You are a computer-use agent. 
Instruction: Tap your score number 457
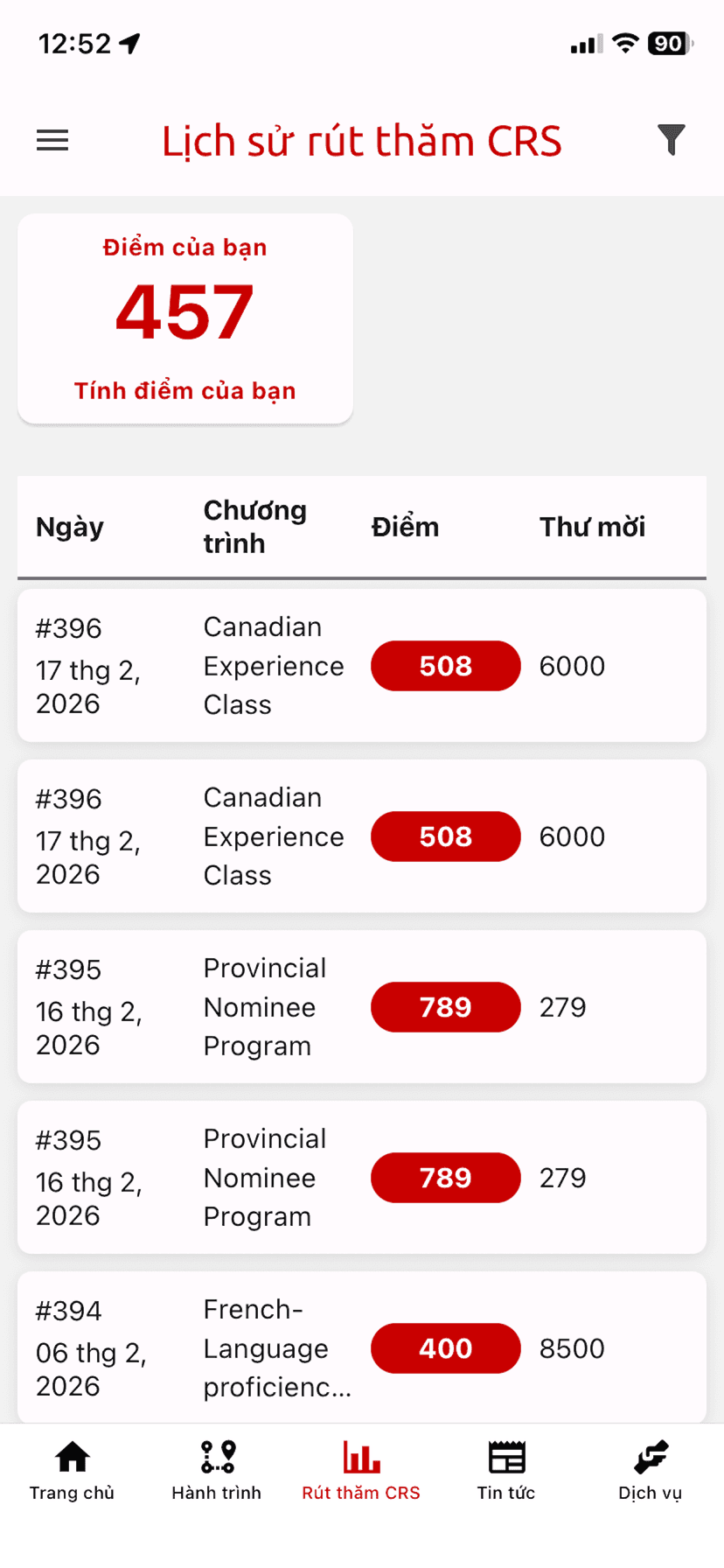[184, 313]
